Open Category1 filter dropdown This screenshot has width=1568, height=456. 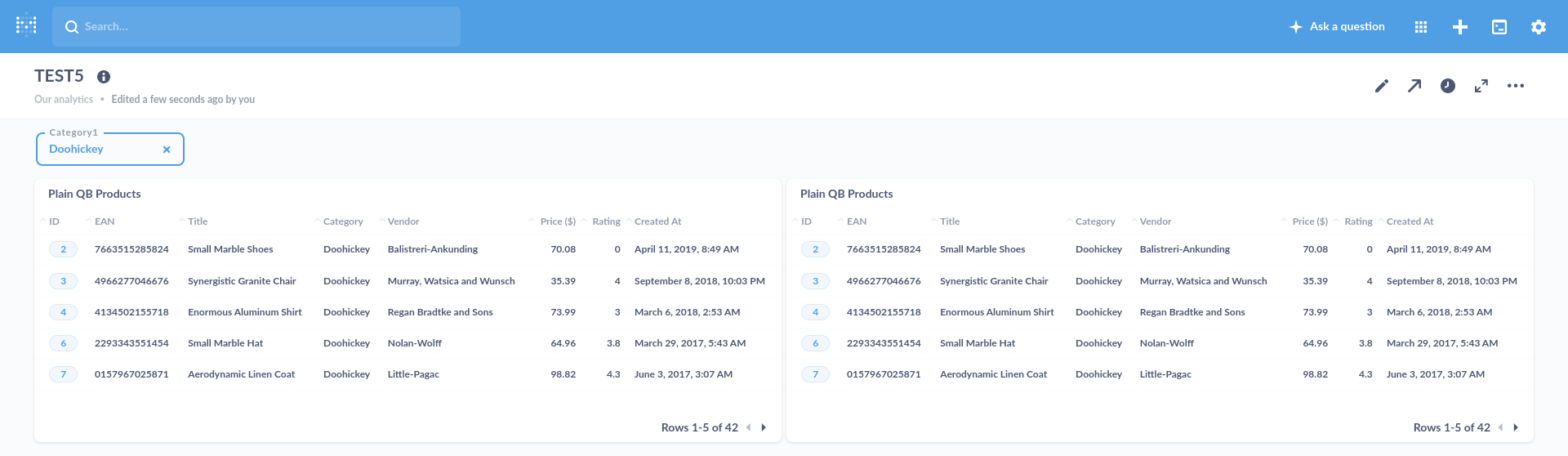pos(110,149)
